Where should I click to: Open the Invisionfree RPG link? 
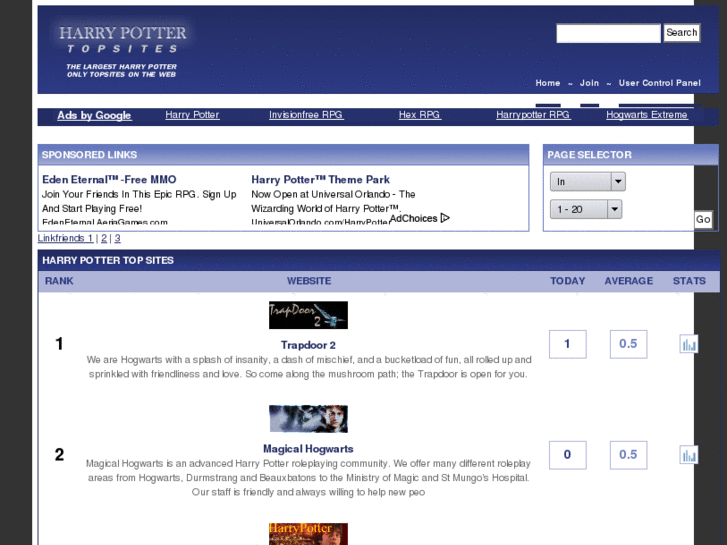306,115
